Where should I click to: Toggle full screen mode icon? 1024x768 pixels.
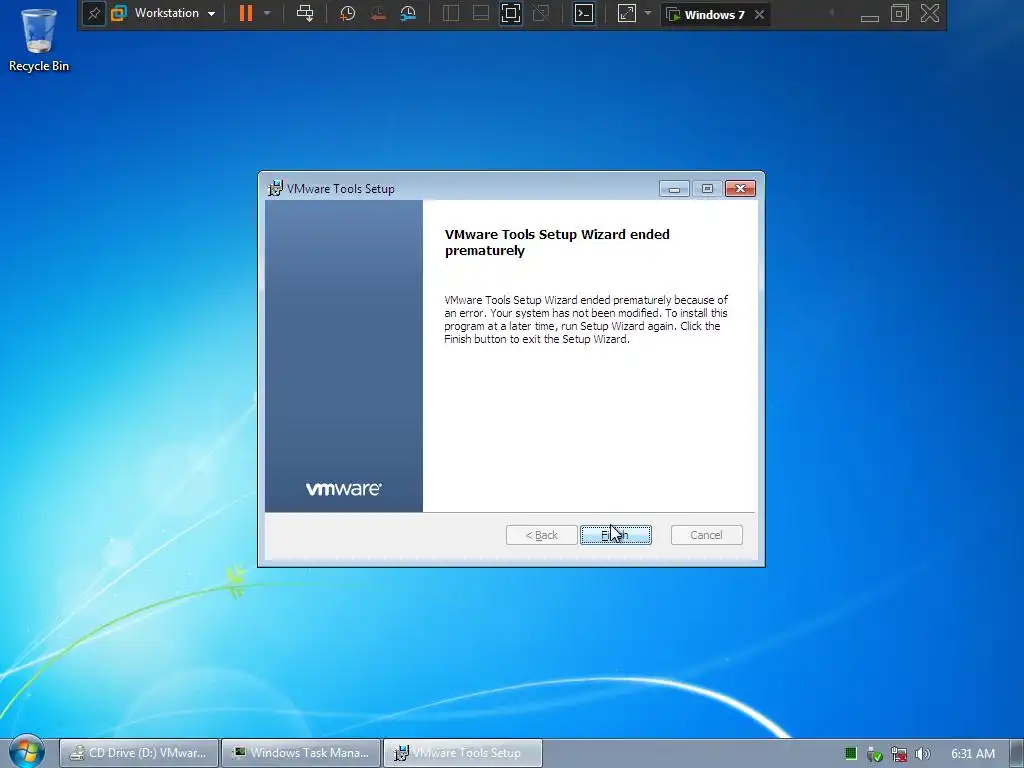[x=511, y=13]
